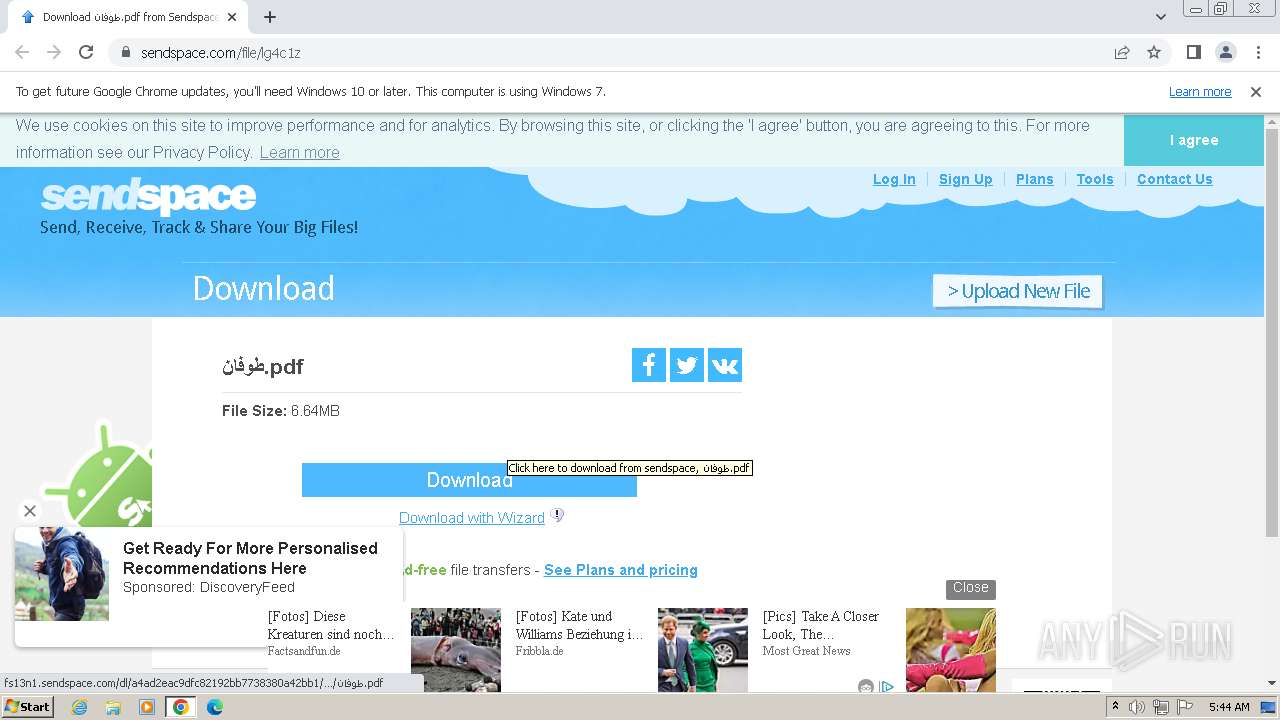View site information lock icon
This screenshot has width=1280, height=720.
pos(126,52)
